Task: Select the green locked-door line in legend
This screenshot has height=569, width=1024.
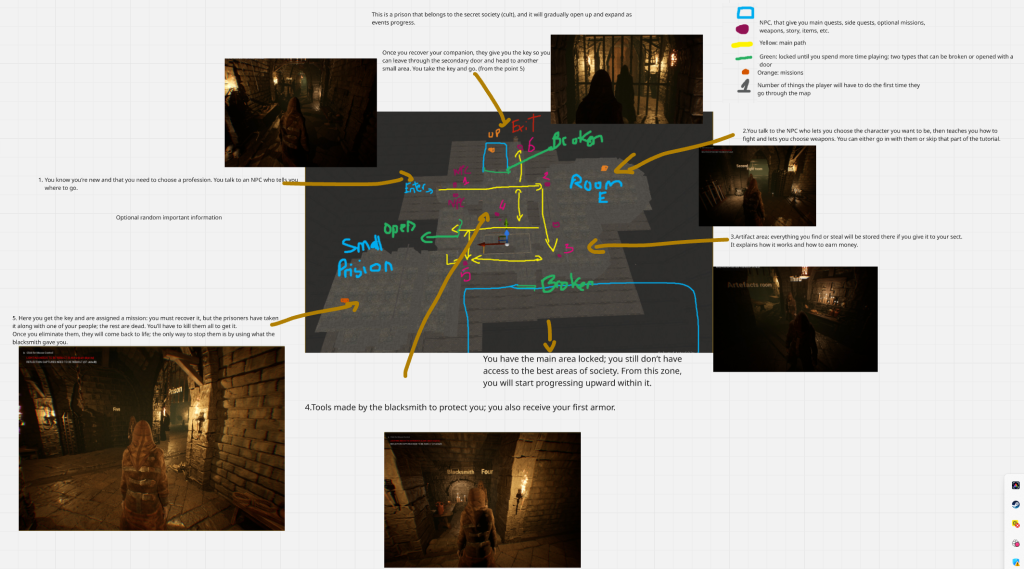Action: tap(744, 58)
